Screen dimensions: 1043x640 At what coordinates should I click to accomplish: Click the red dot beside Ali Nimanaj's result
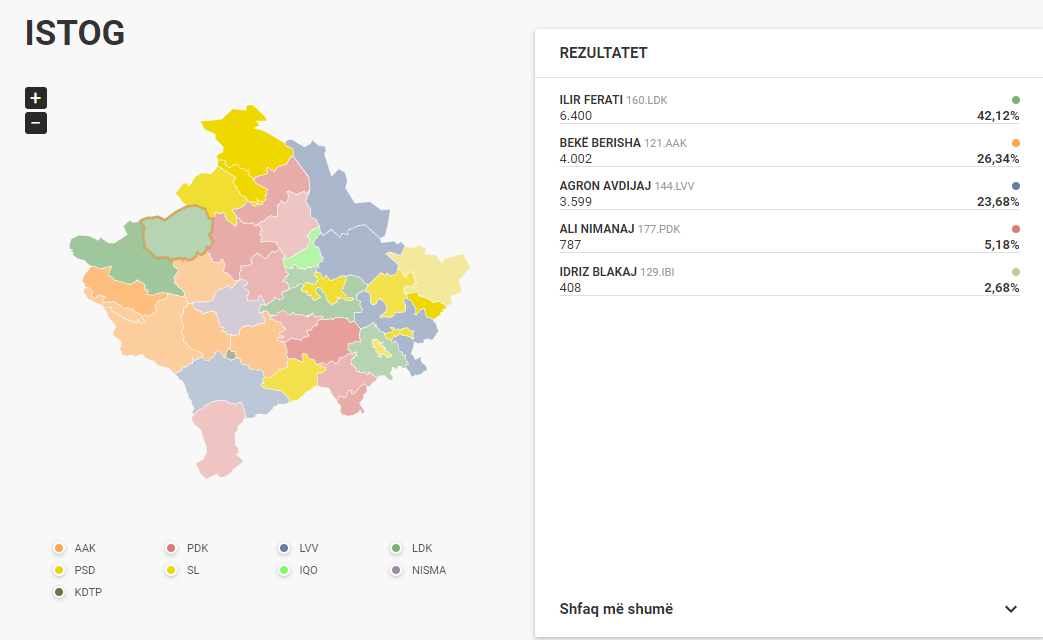click(1016, 229)
